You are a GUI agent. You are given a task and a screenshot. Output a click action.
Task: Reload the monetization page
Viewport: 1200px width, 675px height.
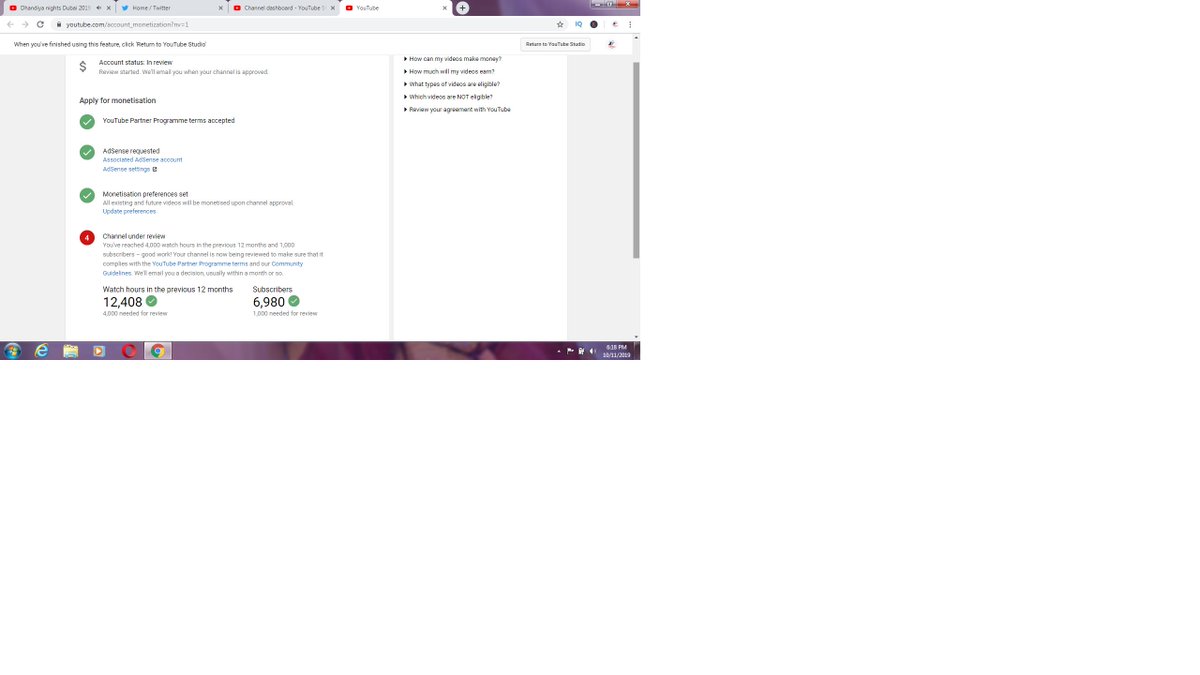40,24
